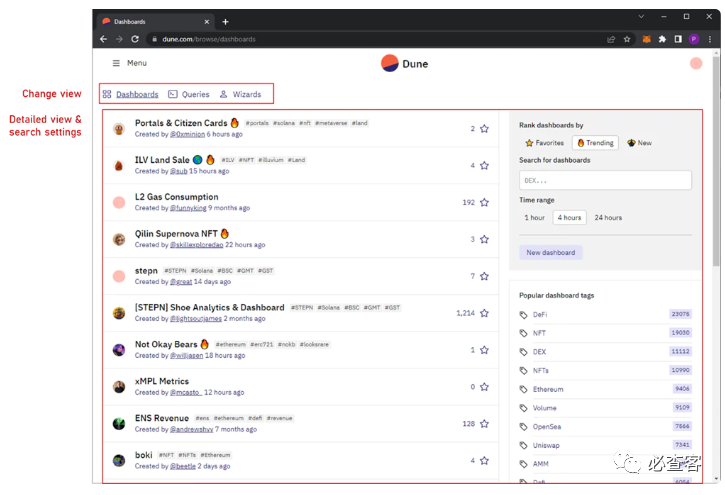Open the Qilin Supernova NFT dashboard
Screen dimensions: 725x495
[x=176, y=234]
